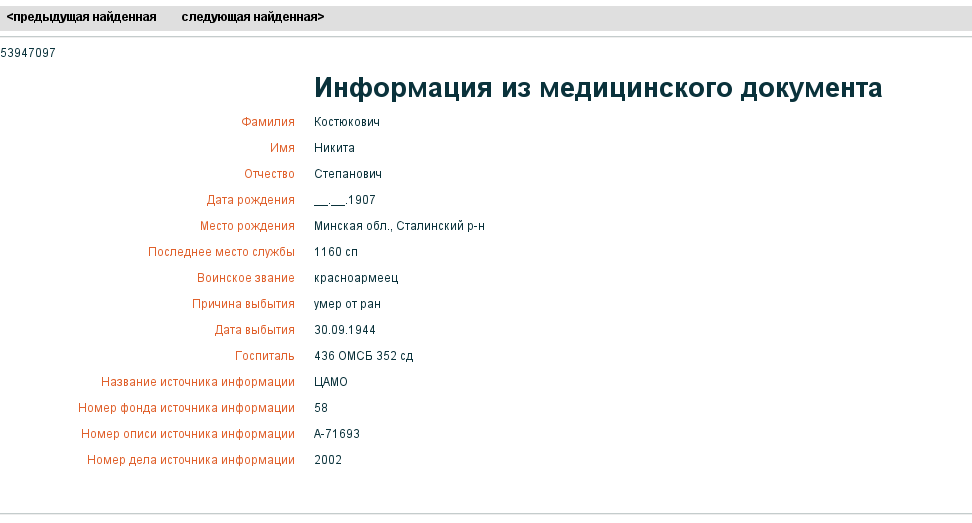Go to the previous found record link
This screenshot has width=972, height=523.
[81, 17]
